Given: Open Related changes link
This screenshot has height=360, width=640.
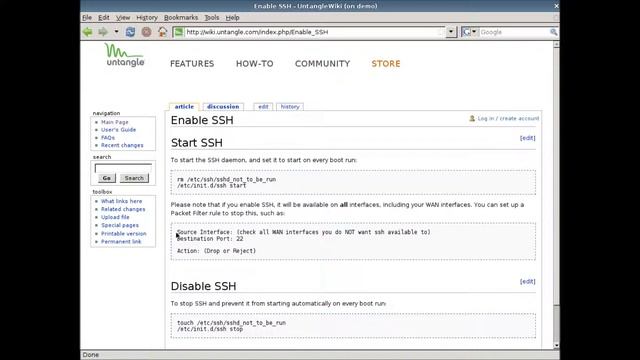Looking at the screenshot, I should click(123, 209).
